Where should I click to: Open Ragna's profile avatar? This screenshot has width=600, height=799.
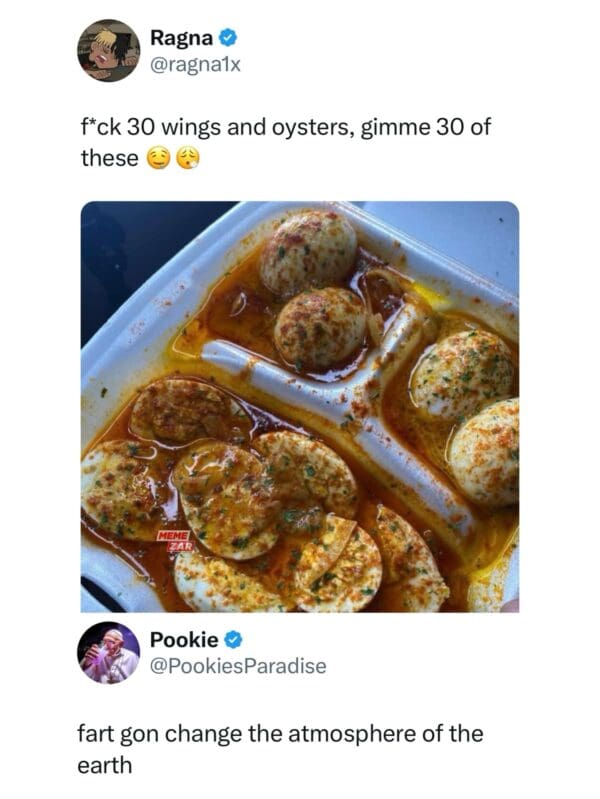point(109,51)
